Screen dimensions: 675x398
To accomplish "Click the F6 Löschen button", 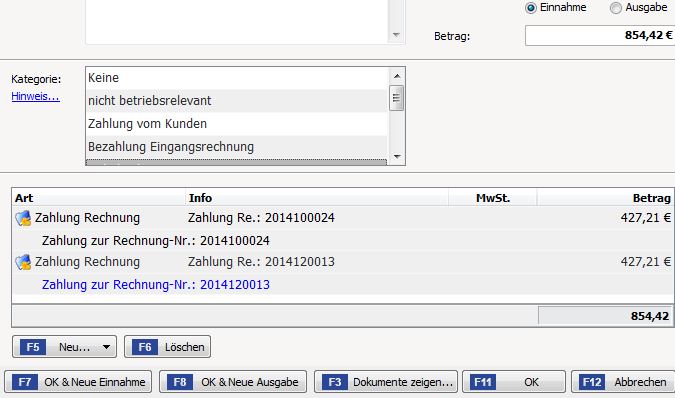I will 167,347.
